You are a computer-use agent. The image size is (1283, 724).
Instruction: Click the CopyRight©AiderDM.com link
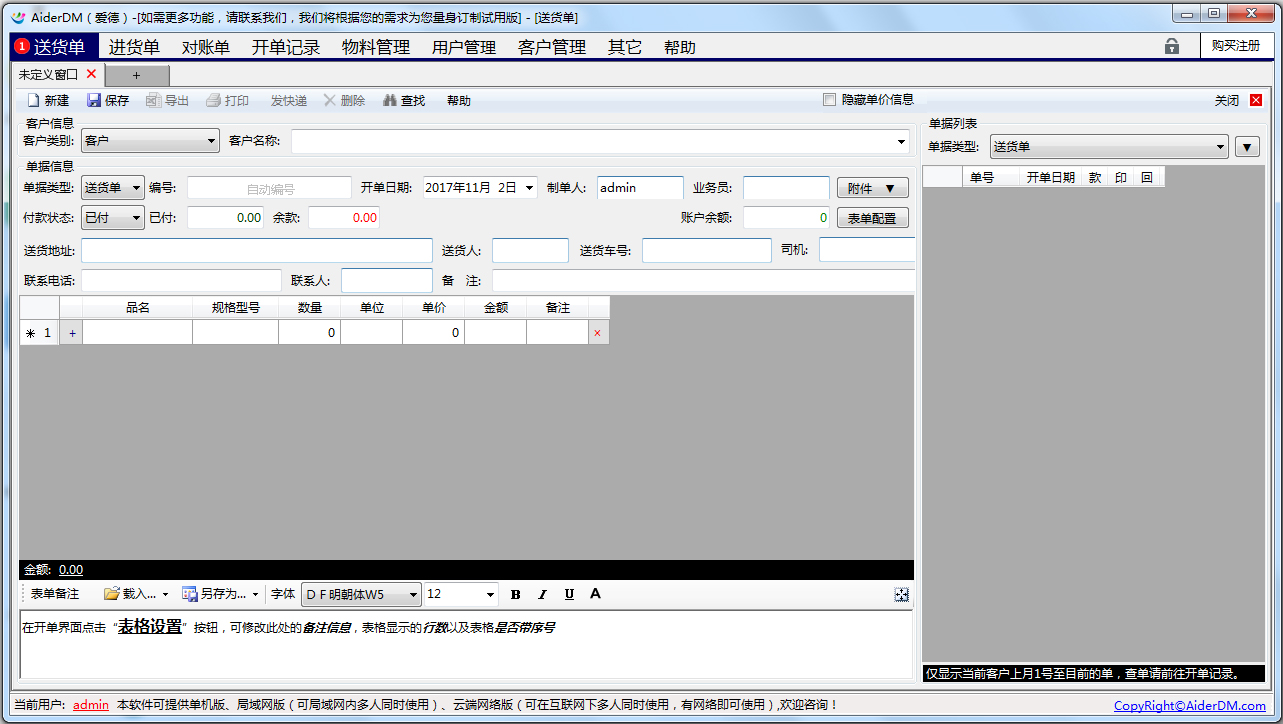click(x=1190, y=706)
